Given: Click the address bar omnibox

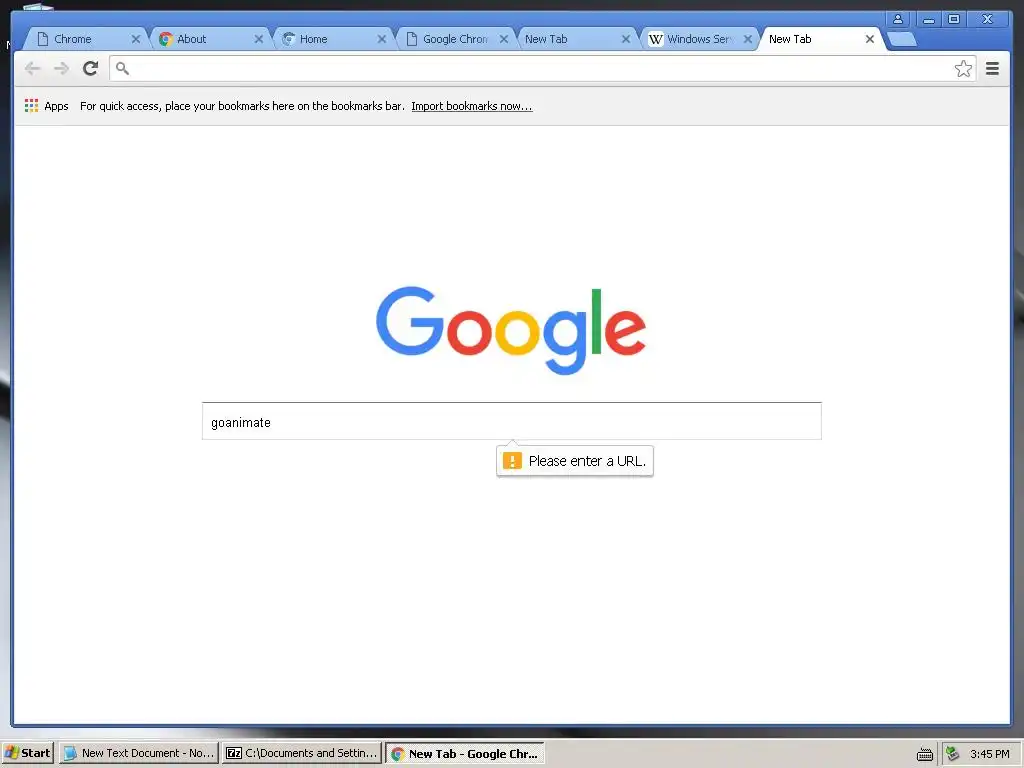Looking at the screenshot, I should coord(542,69).
